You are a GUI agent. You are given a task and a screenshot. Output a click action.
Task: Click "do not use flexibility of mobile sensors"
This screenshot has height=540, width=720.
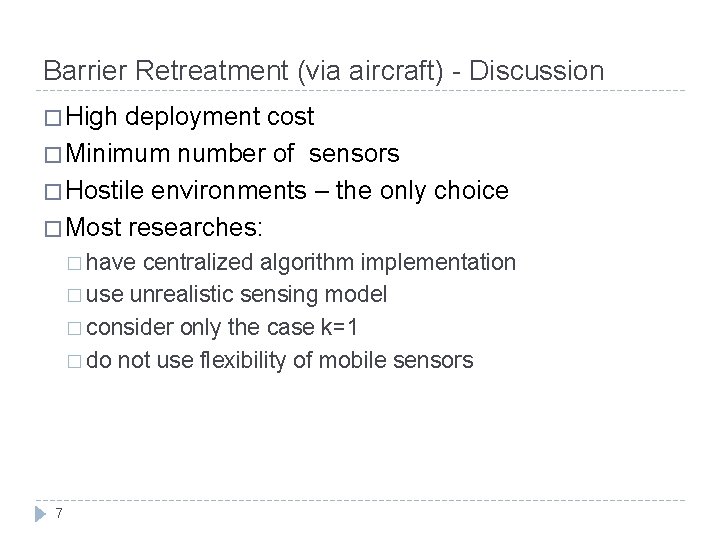(x=280, y=360)
